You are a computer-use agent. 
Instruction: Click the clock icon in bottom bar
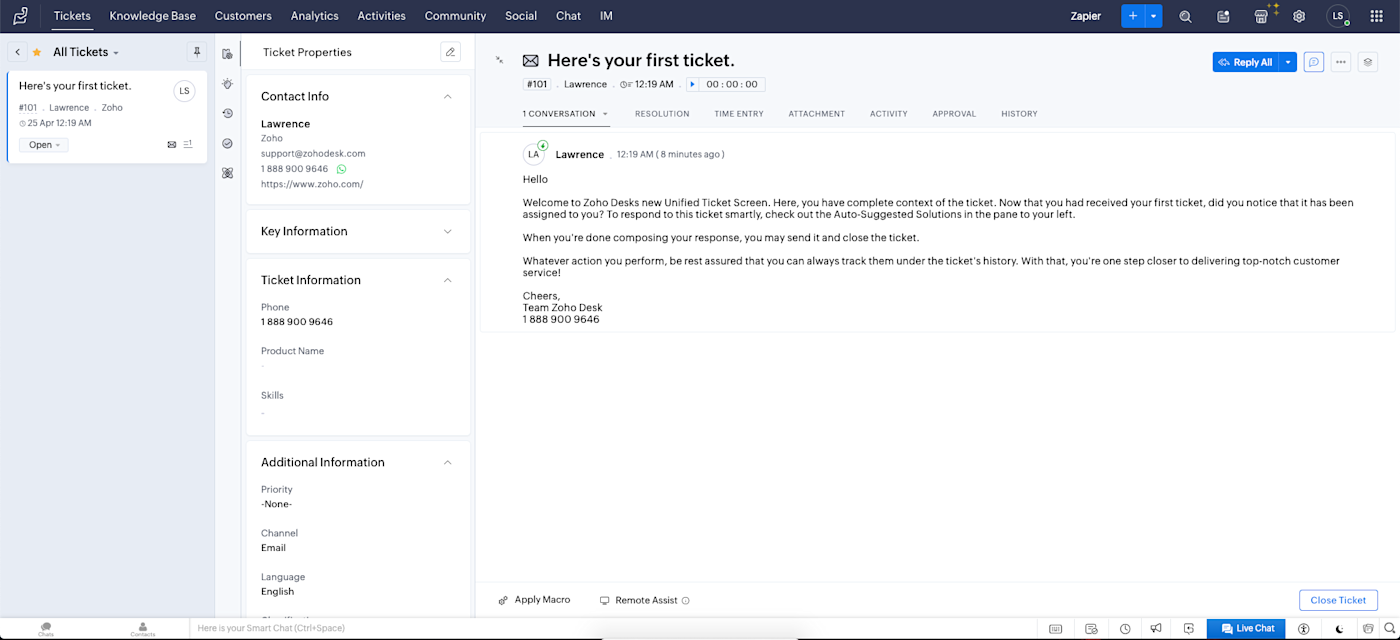tap(1125, 629)
